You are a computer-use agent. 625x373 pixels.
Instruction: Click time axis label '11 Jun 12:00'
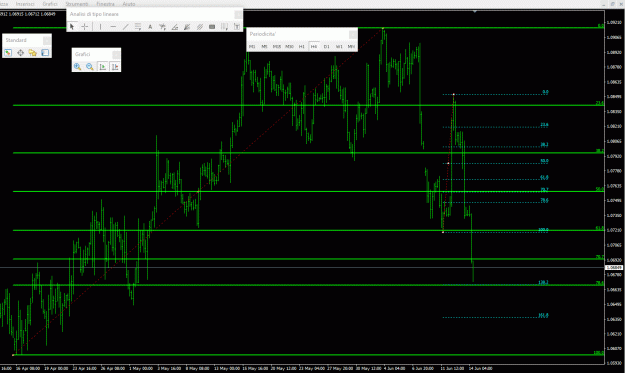pos(452,369)
